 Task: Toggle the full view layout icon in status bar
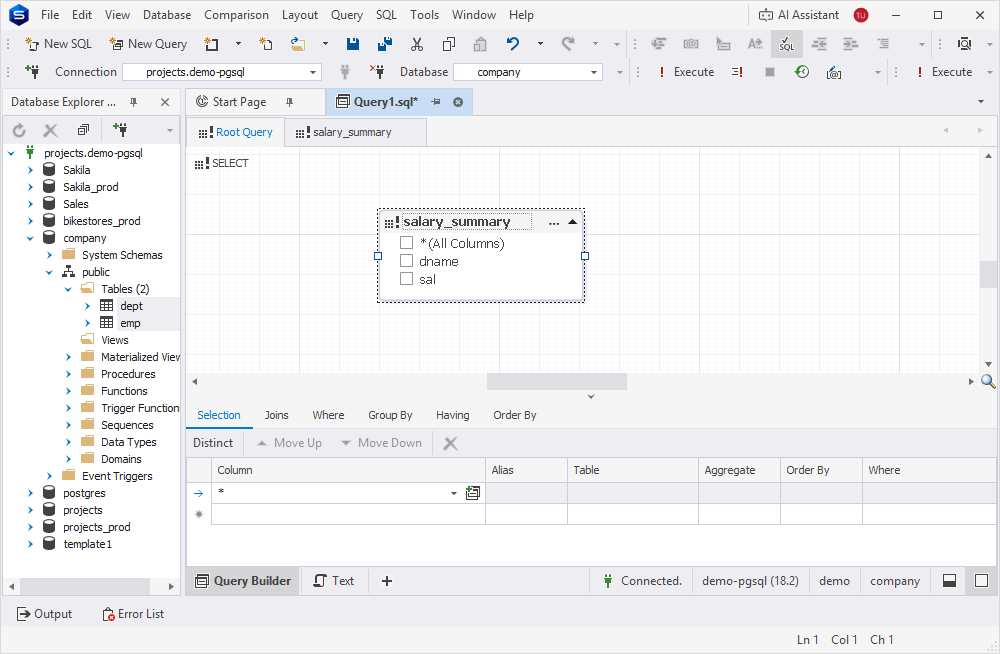tap(982, 581)
